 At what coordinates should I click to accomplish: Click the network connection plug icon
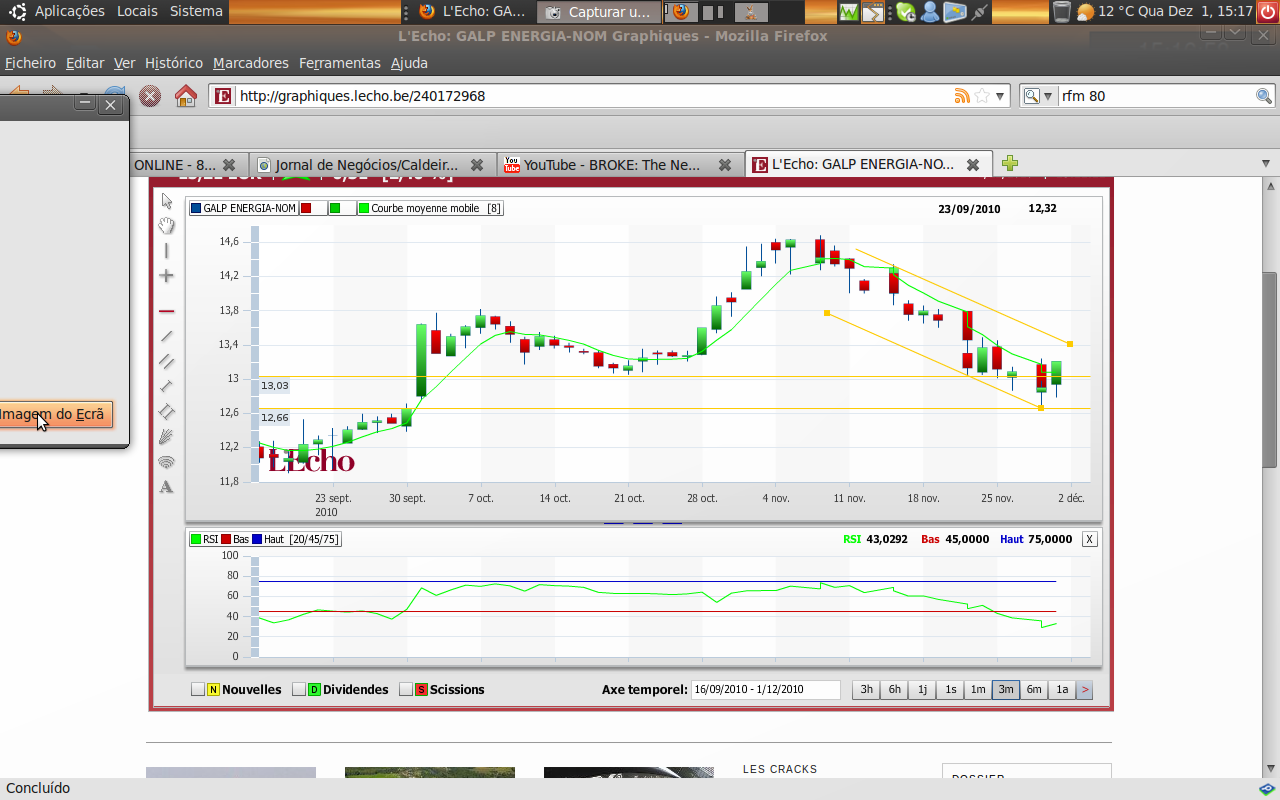pyautogui.click(x=979, y=12)
